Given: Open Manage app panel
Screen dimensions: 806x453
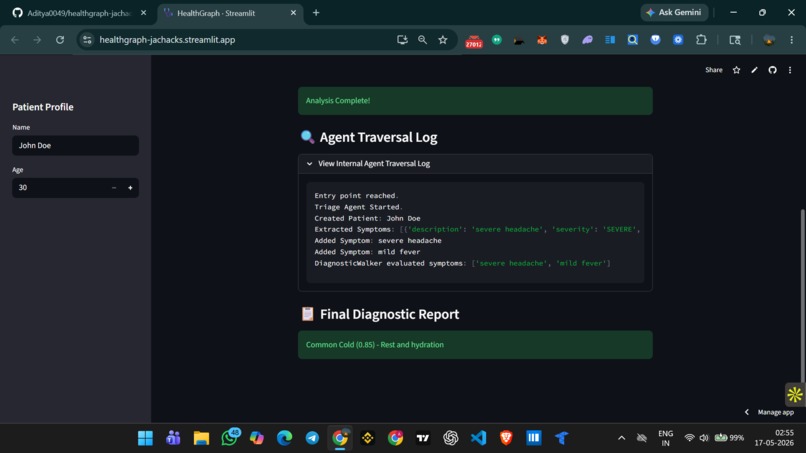Looking at the screenshot, I should point(770,412).
